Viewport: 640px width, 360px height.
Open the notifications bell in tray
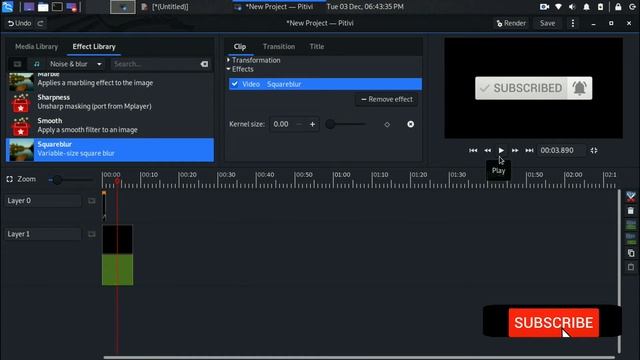pyautogui.click(x=586, y=7)
